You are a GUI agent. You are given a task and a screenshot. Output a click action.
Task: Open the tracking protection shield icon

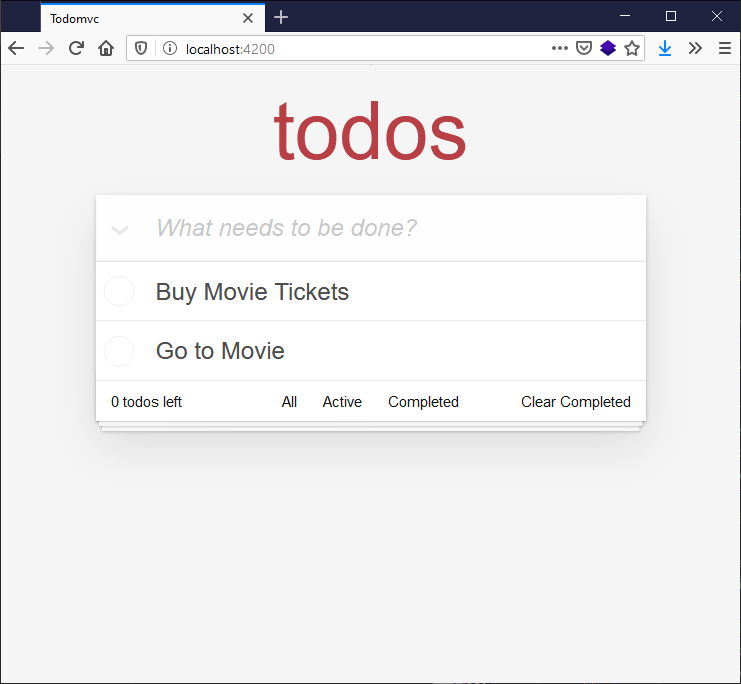141,48
